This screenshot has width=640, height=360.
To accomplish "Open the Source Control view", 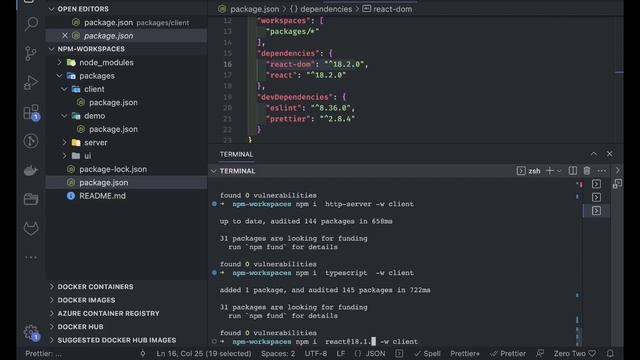I will pos(31,53).
